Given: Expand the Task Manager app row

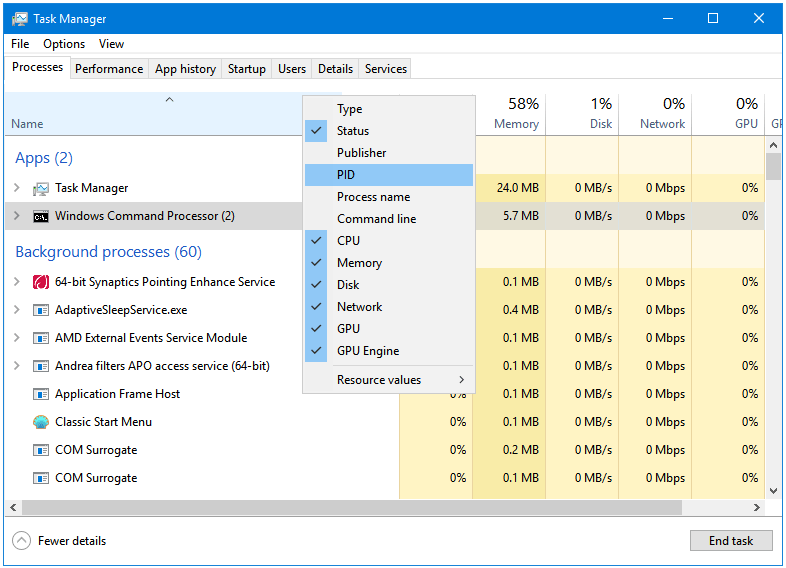Looking at the screenshot, I should pyautogui.click(x=17, y=188).
